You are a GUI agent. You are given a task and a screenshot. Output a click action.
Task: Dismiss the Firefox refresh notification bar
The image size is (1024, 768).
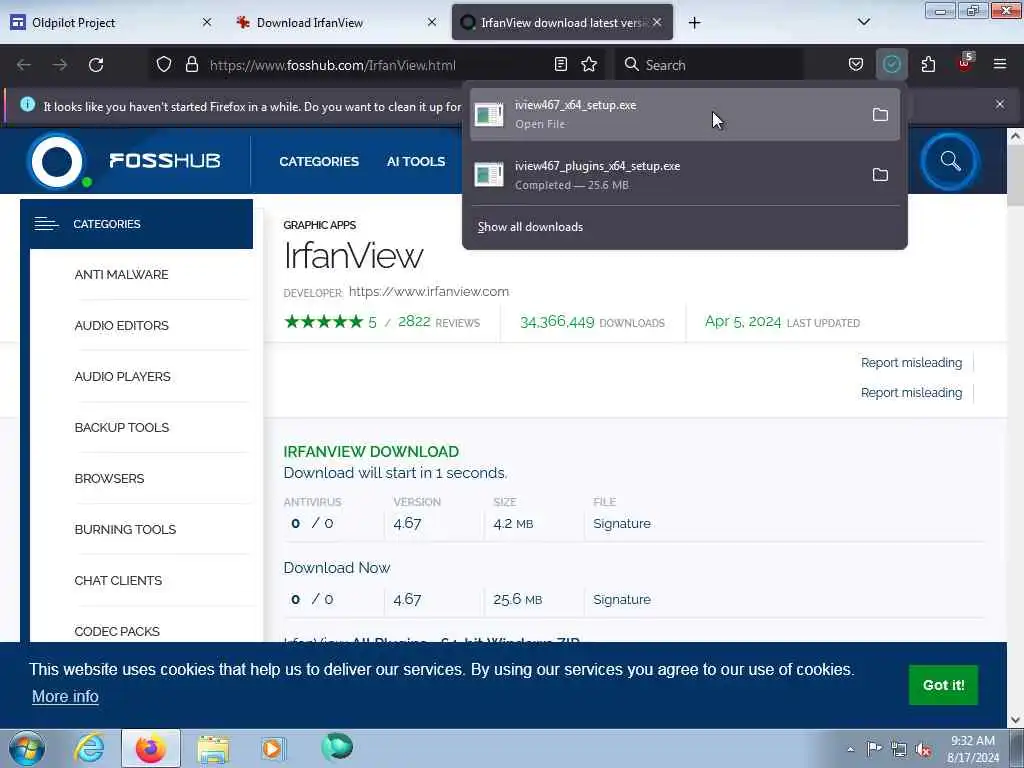pyautogui.click(x=1000, y=104)
